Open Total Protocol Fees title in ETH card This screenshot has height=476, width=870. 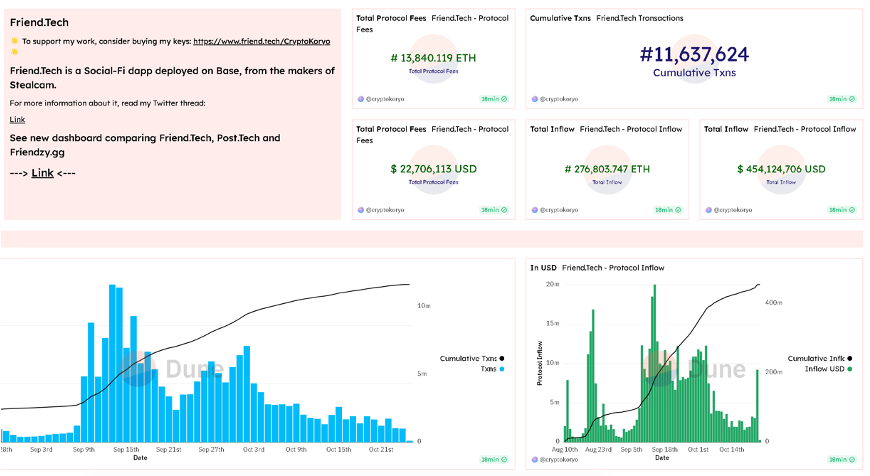coord(391,18)
